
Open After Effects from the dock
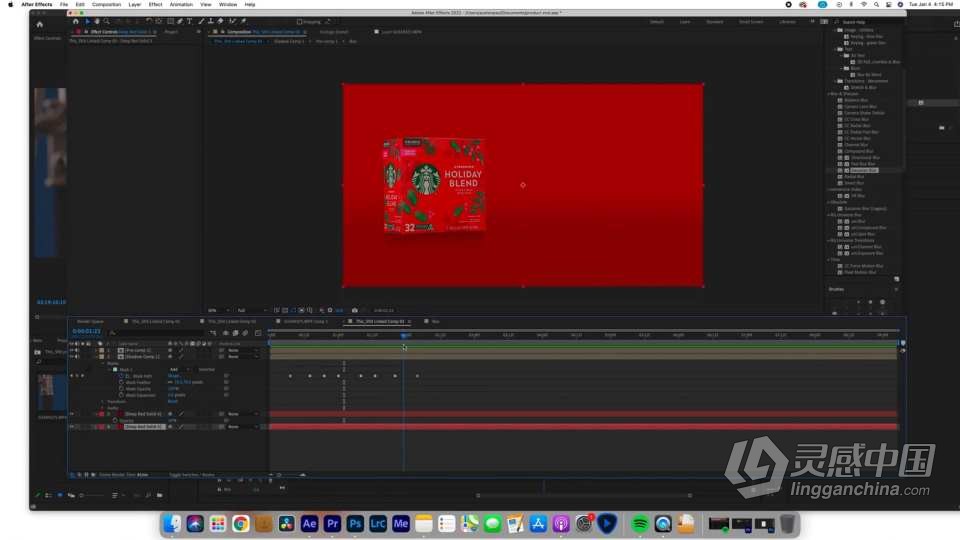pos(309,523)
